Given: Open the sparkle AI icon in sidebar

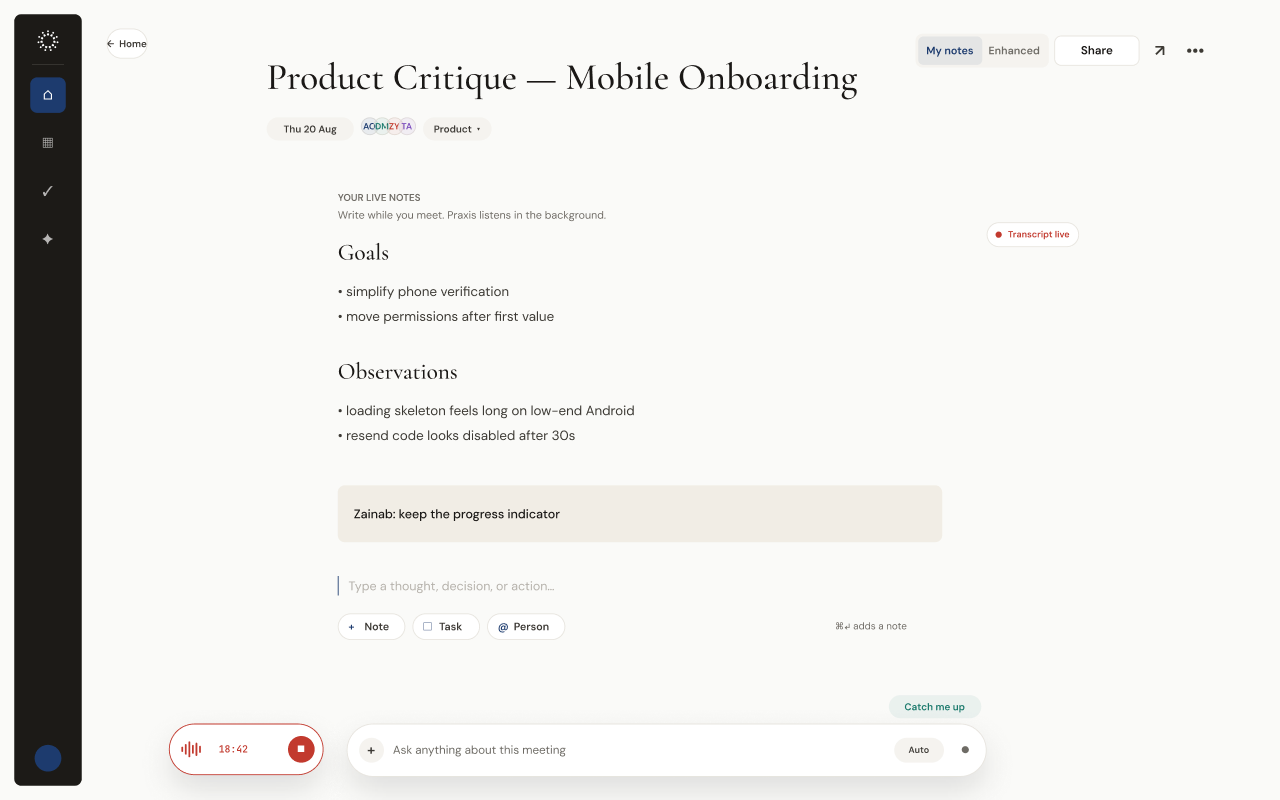Looking at the screenshot, I should 48,239.
